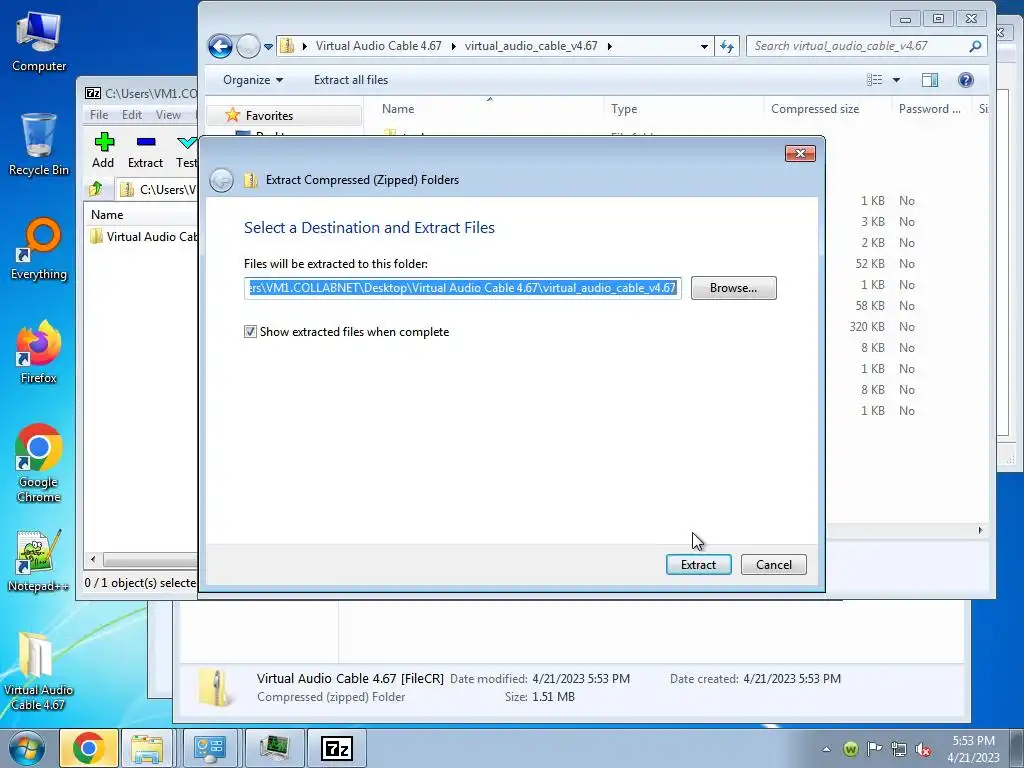The image size is (1024, 768).
Task: Click Explorer's horizontal scrollbar right arrow
Action: 980,530
